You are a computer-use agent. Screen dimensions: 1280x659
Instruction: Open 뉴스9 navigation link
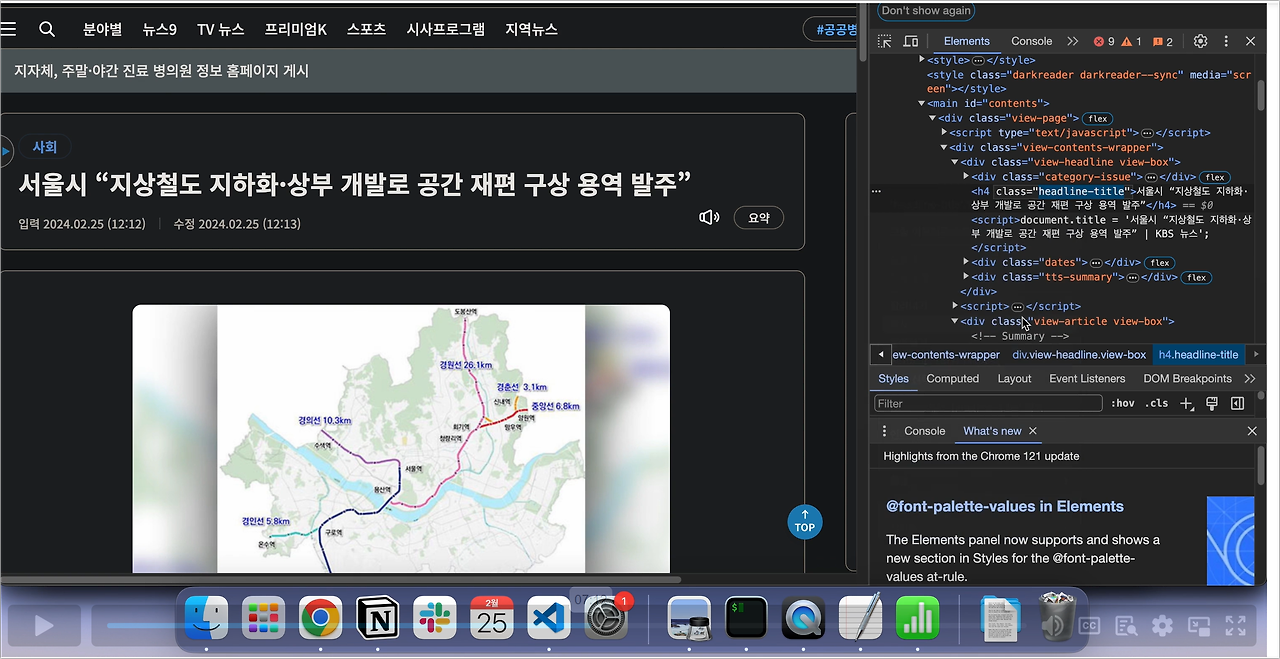click(159, 29)
